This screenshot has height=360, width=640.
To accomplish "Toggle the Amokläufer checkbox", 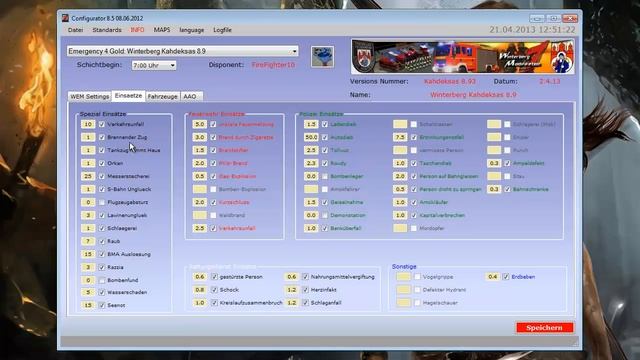I will coord(413,202).
